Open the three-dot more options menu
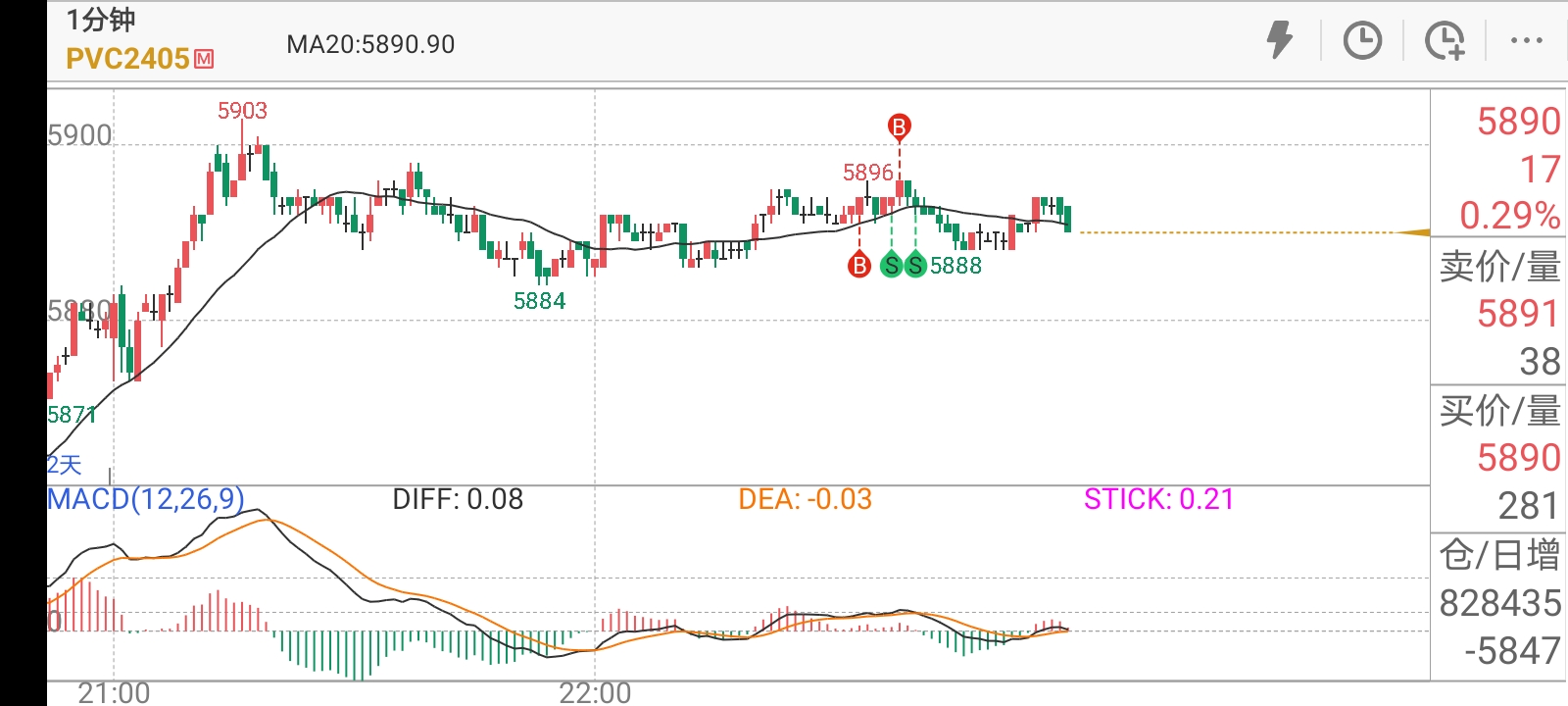The width and height of the screenshot is (1568, 706). coord(1527,41)
